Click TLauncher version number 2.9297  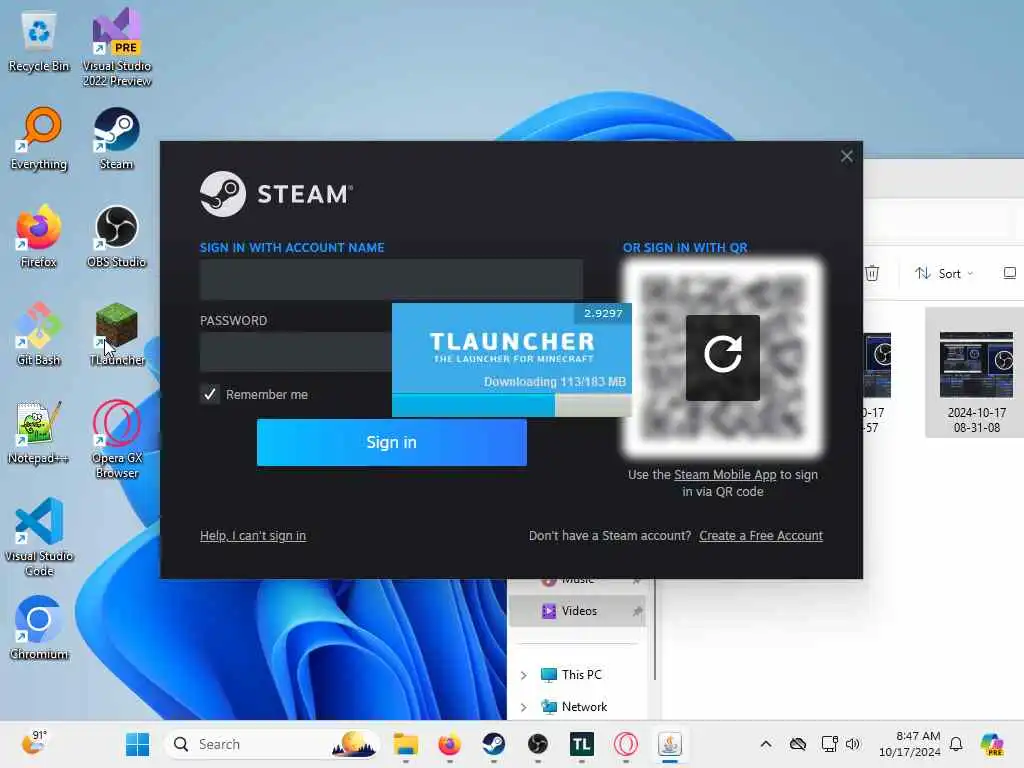click(x=603, y=313)
